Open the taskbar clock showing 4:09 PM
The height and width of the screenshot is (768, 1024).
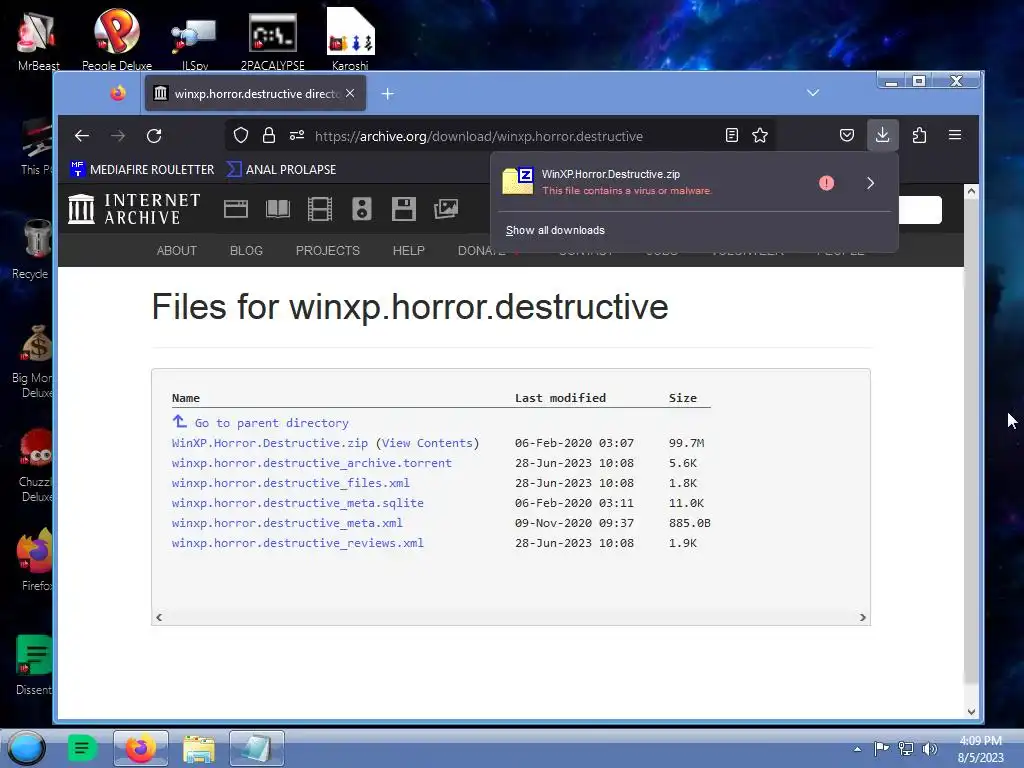[x=980, y=748]
